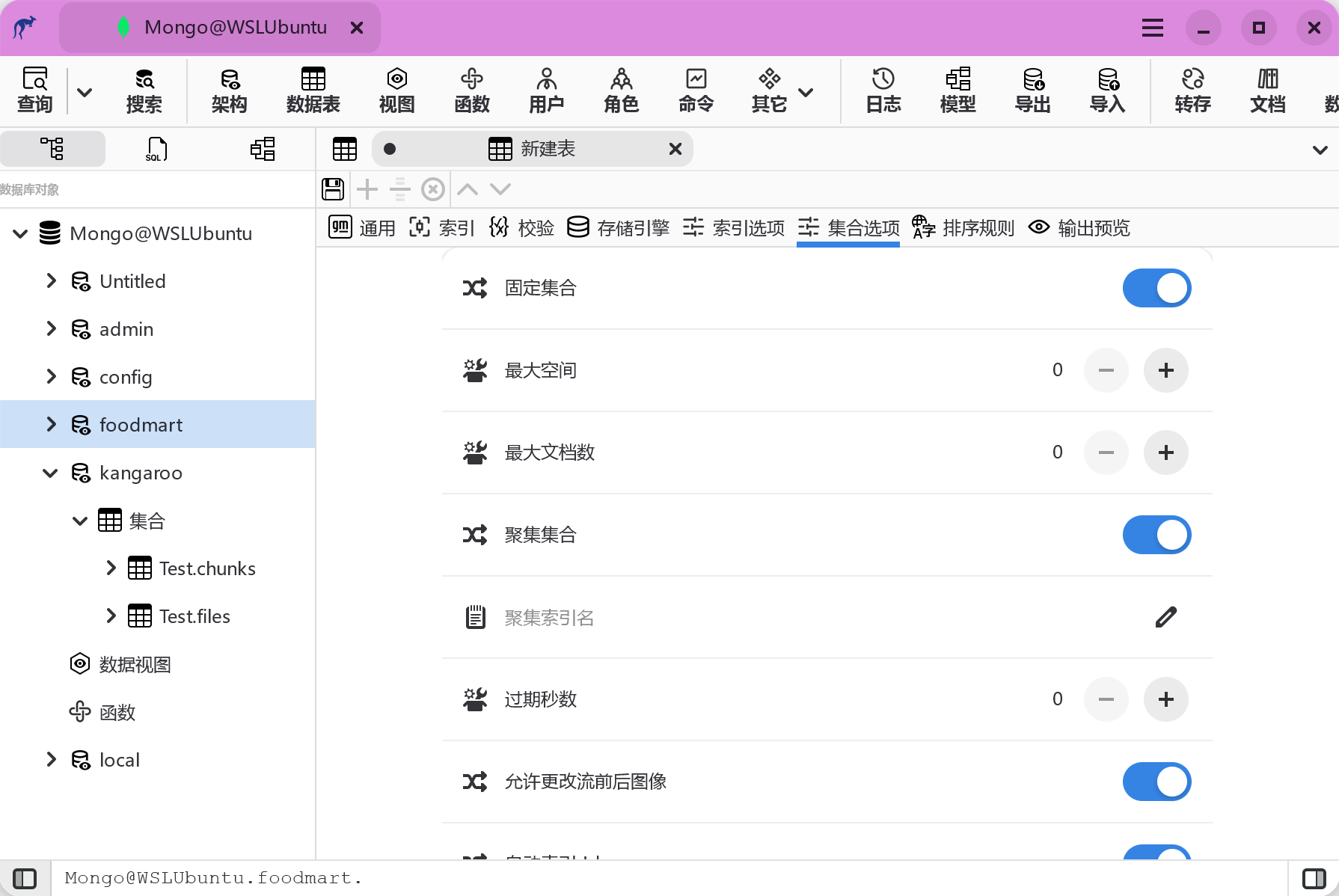
Task: Open the SQL editor panel icon
Action: 156,148
